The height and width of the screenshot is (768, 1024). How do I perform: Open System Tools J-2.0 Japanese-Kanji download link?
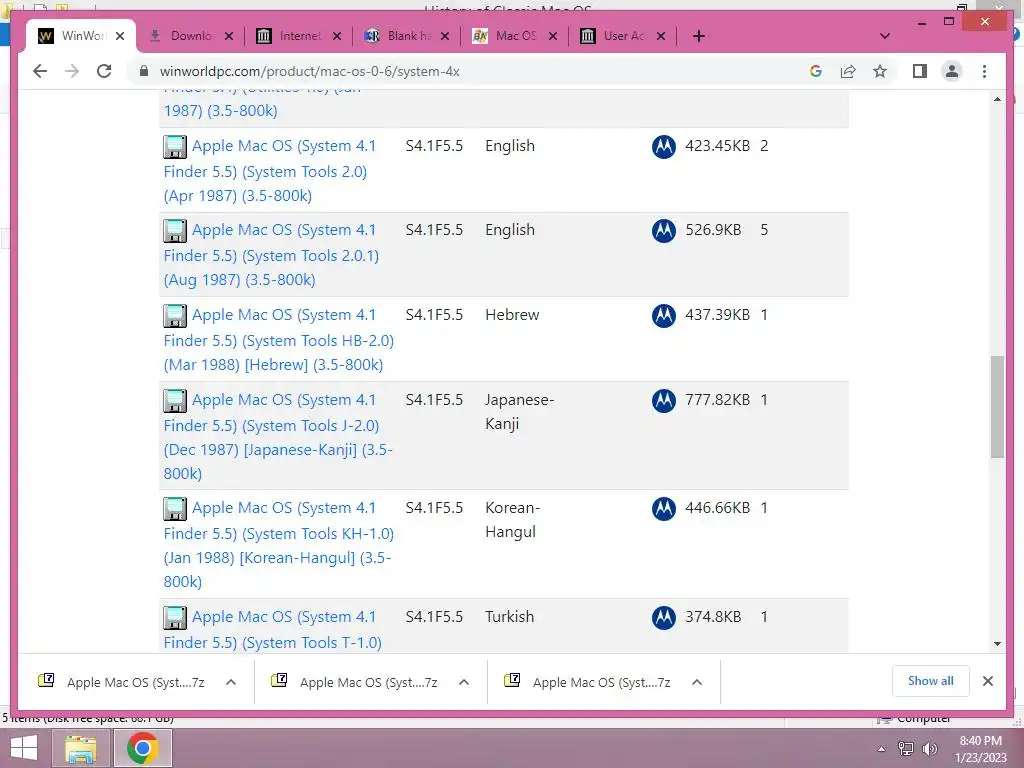click(x=279, y=436)
